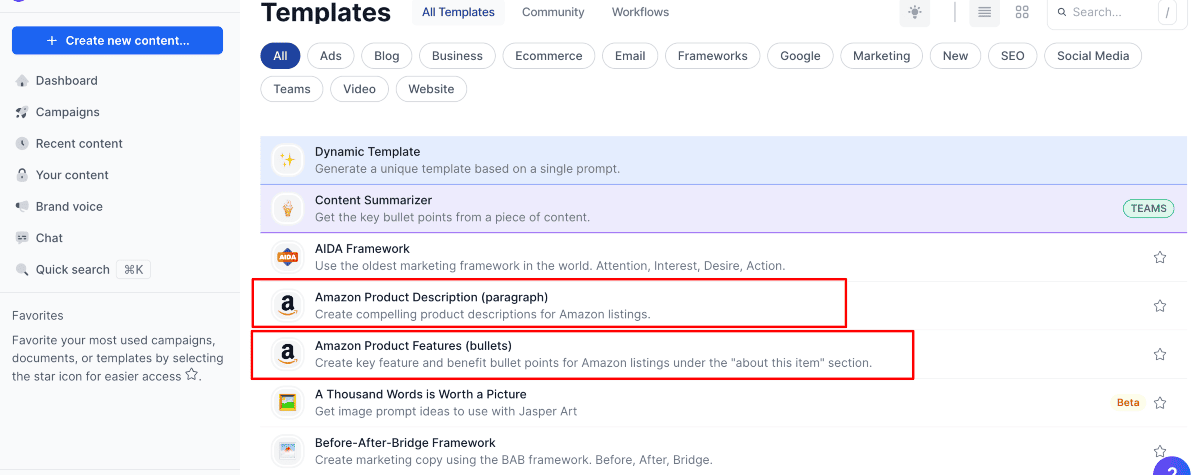The image size is (1200, 475).
Task: Open the Community tab
Action: [553, 13]
